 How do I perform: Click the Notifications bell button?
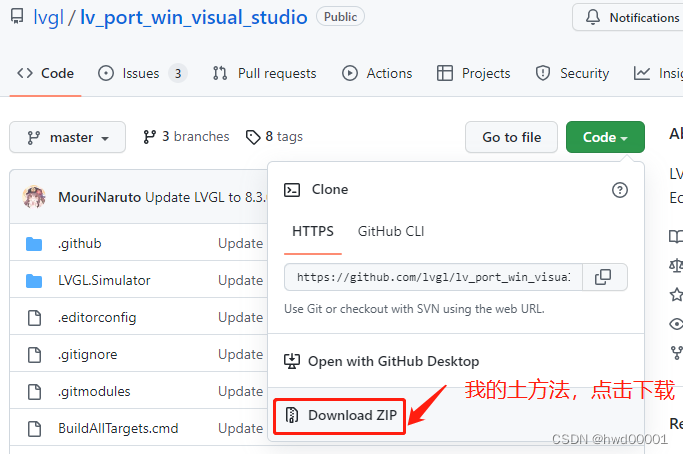point(628,17)
